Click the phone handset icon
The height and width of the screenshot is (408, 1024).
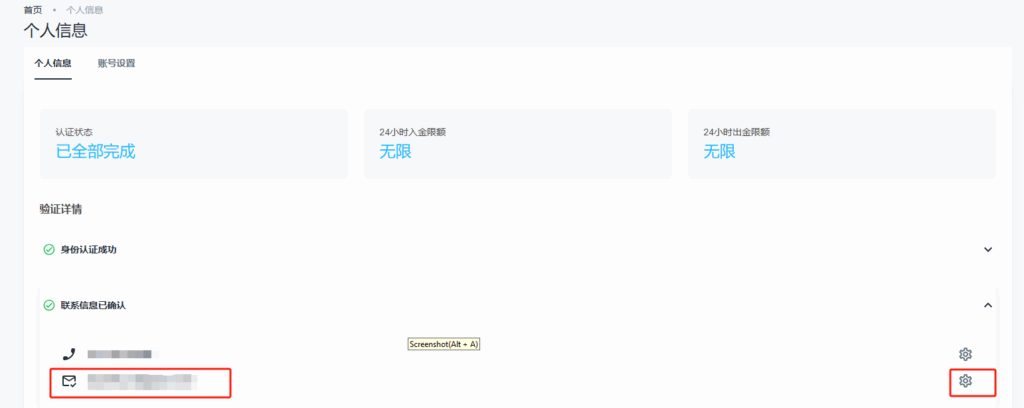[69, 354]
